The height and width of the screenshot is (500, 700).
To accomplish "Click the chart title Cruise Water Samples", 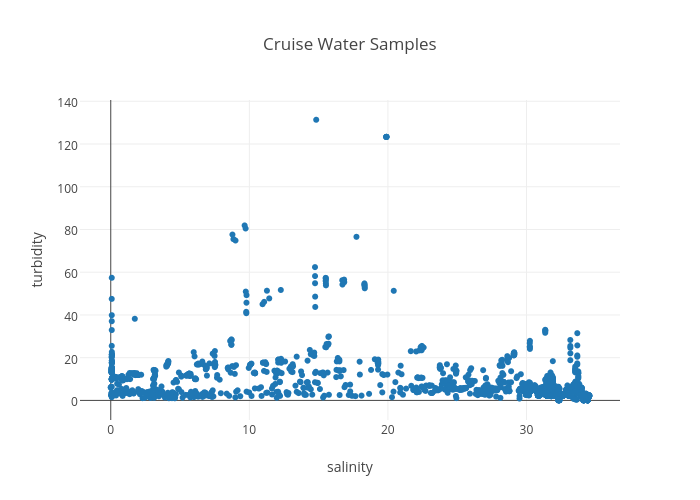I will click(x=349, y=45).
